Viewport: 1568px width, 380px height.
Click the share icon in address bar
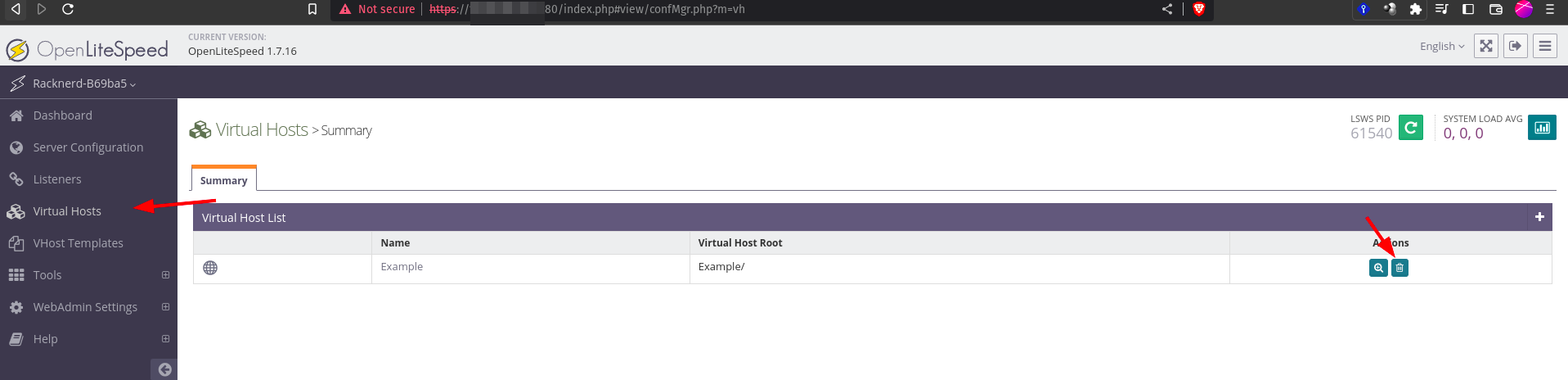coord(1167,9)
